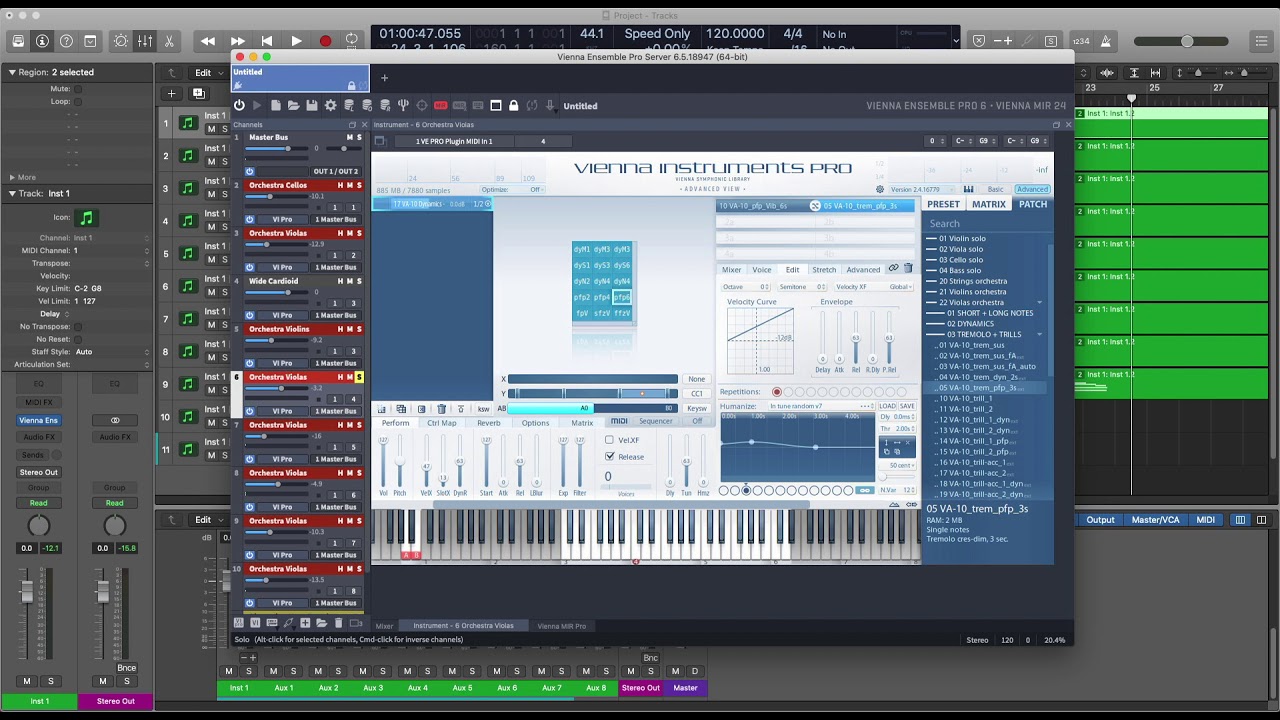Image resolution: width=1280 pixels, height=720 pixels.
Task: Click the Vienna Ensemble power icon
Action: [239, 105]
